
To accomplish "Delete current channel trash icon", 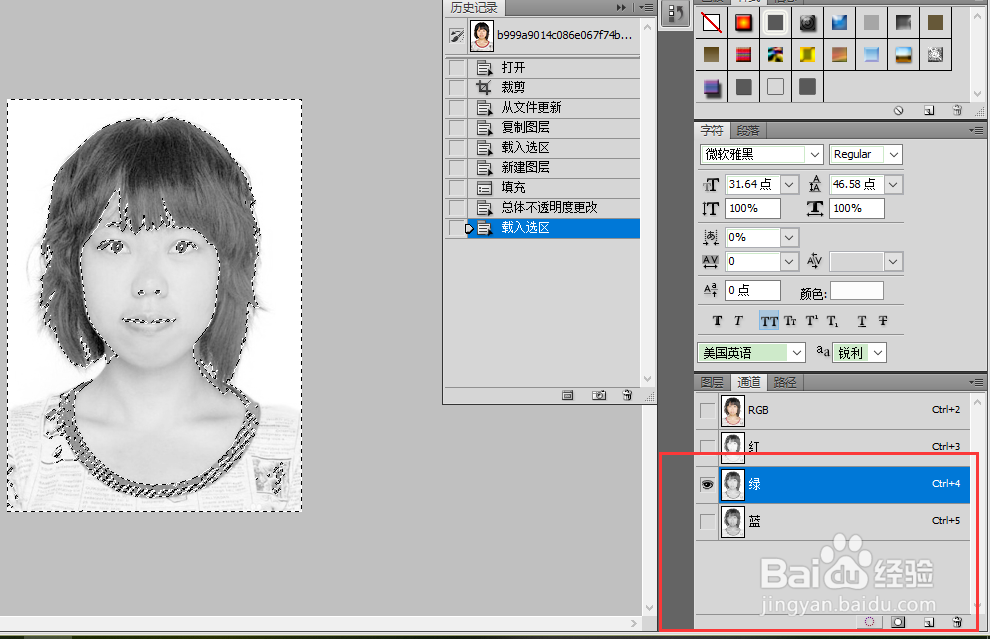I will [957, 622].
